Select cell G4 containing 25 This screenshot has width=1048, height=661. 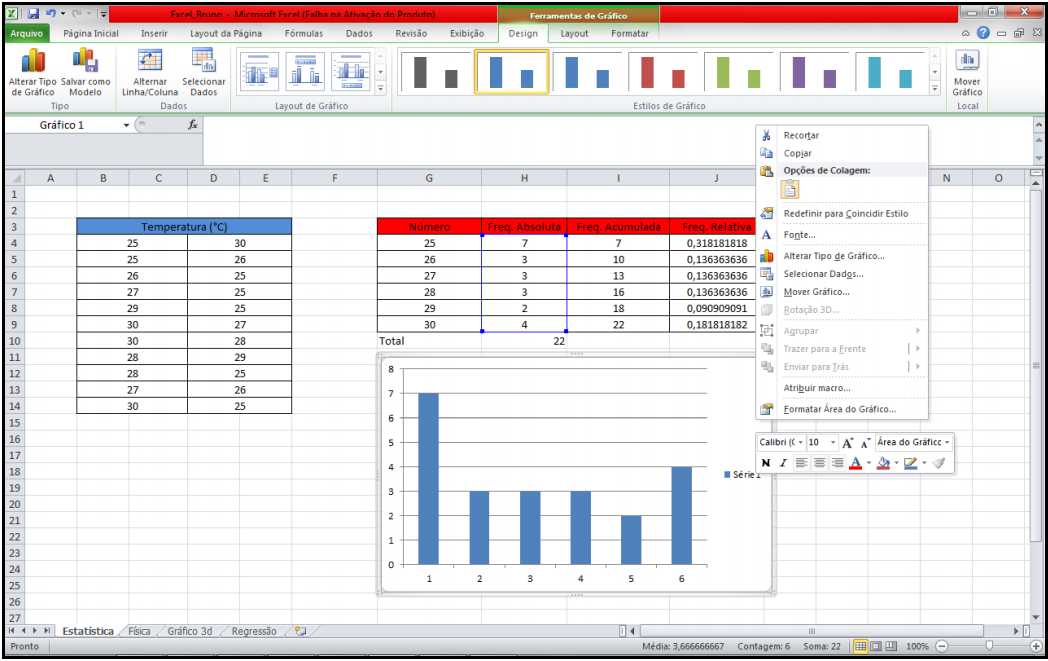click(429, 243)
